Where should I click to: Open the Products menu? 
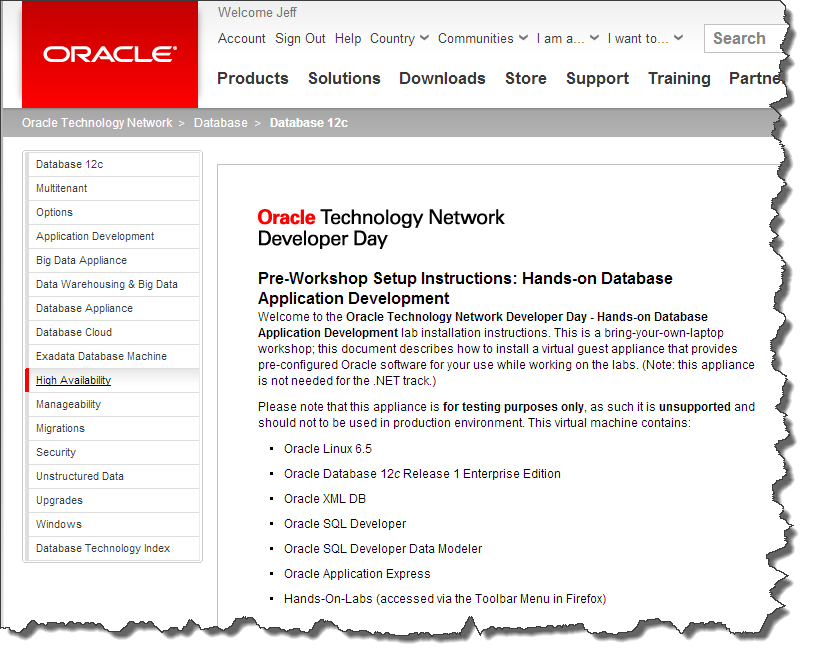click(253, 78)
